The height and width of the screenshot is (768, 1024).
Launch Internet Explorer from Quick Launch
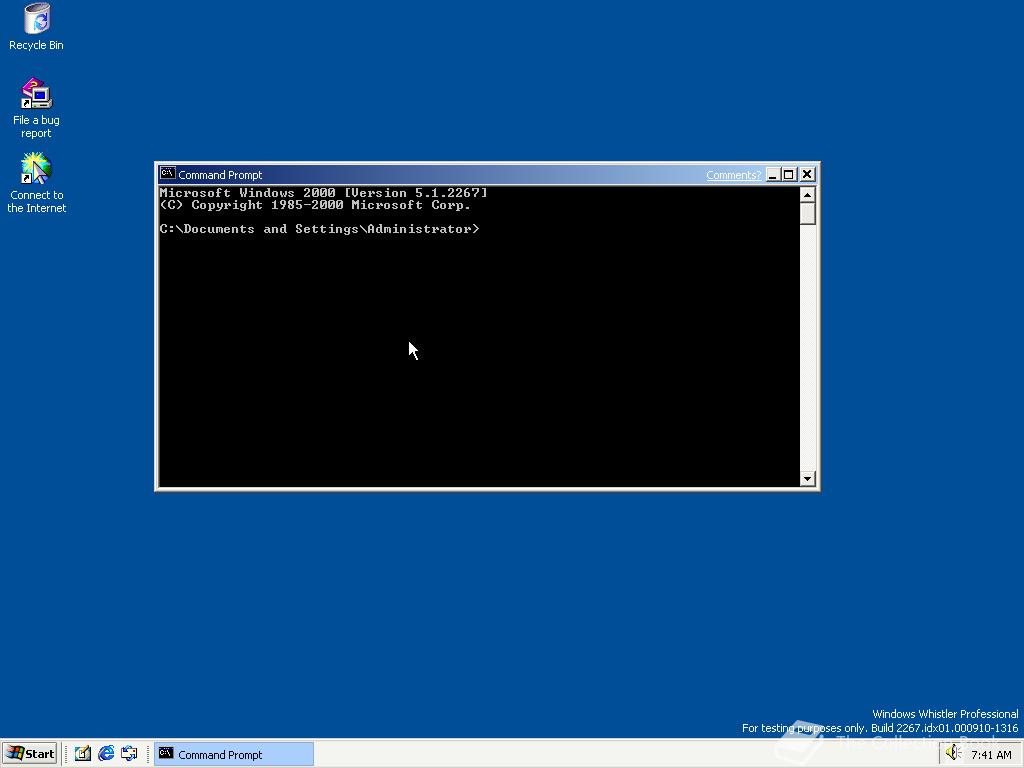106,754
